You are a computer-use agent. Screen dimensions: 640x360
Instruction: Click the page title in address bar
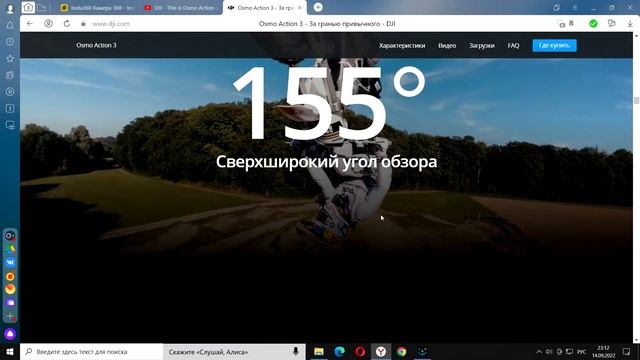[x=327, y=24]
